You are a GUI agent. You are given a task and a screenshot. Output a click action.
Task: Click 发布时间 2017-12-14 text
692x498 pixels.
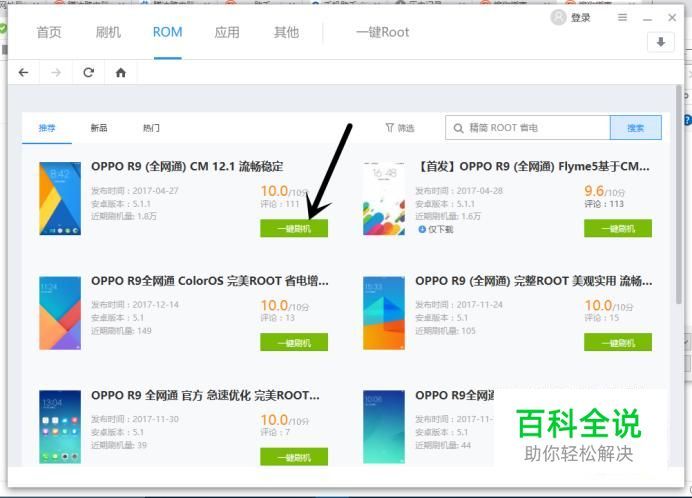135,305
